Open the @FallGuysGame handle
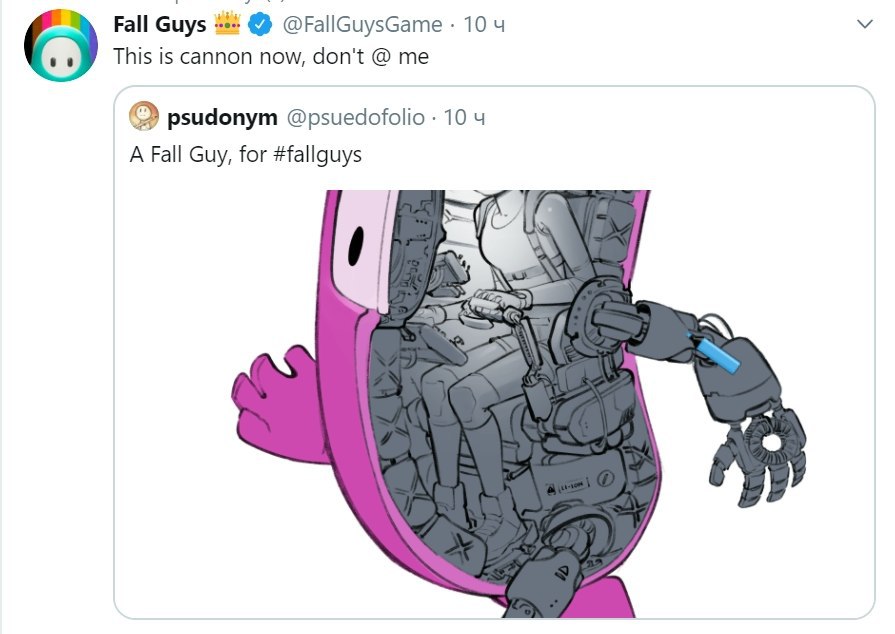This screenshot has width=895, height=634. tap(362, 25)
